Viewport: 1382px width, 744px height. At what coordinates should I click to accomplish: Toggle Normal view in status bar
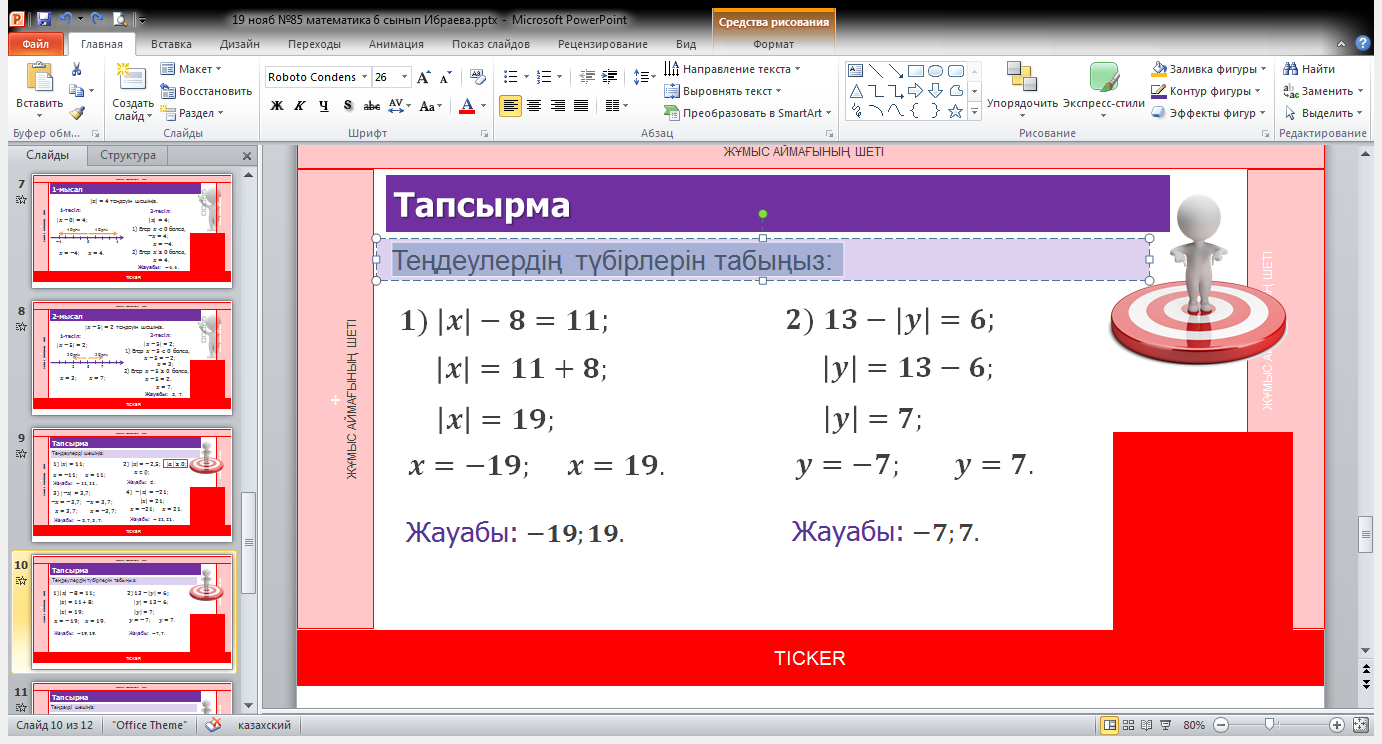[x=1109, y=725]
